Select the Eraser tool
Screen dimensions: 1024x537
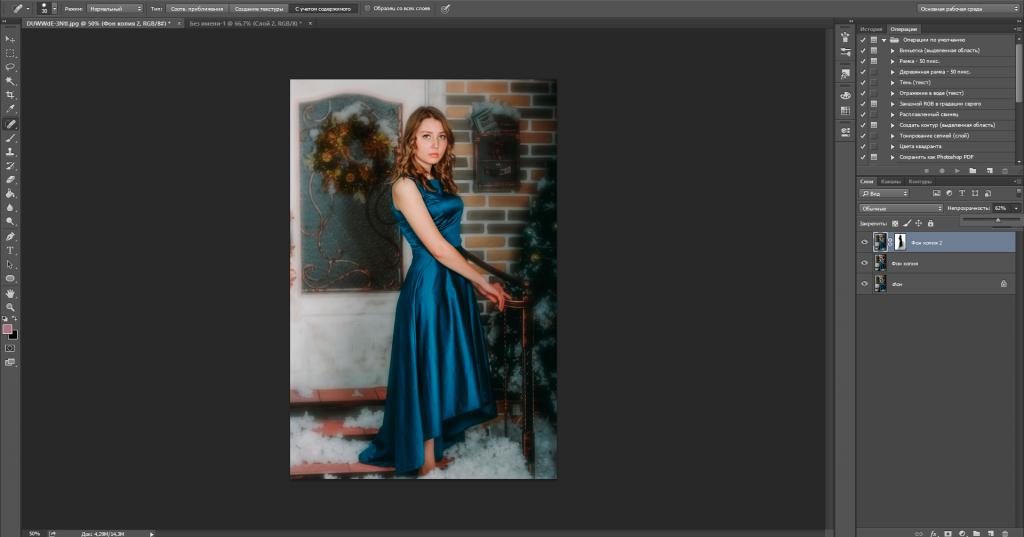coord(10,180)
